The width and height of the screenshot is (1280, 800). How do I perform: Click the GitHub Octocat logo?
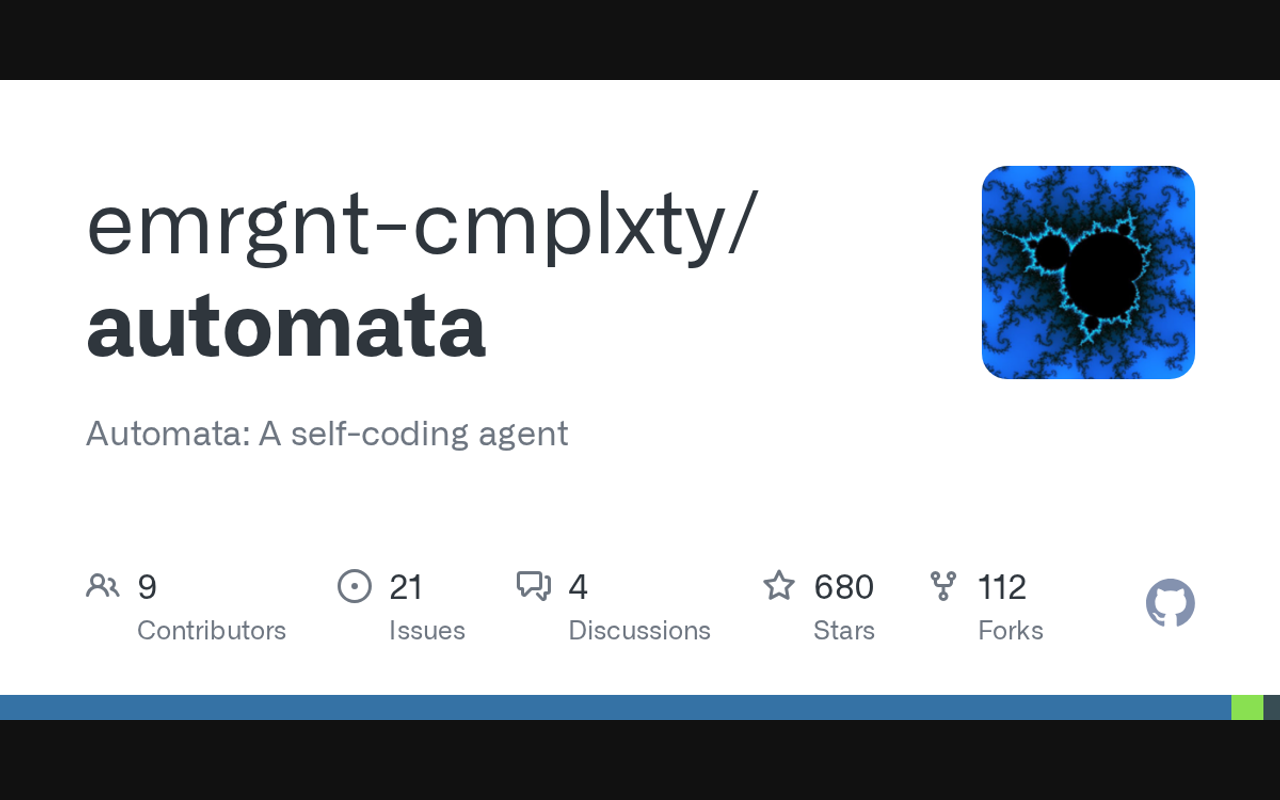(1170, 603)
